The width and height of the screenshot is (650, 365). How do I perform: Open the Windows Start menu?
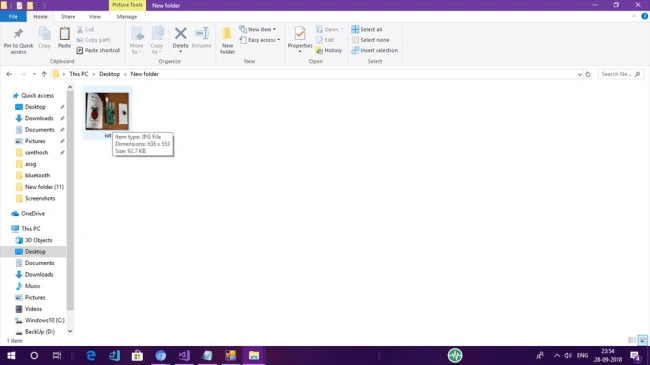11,355
